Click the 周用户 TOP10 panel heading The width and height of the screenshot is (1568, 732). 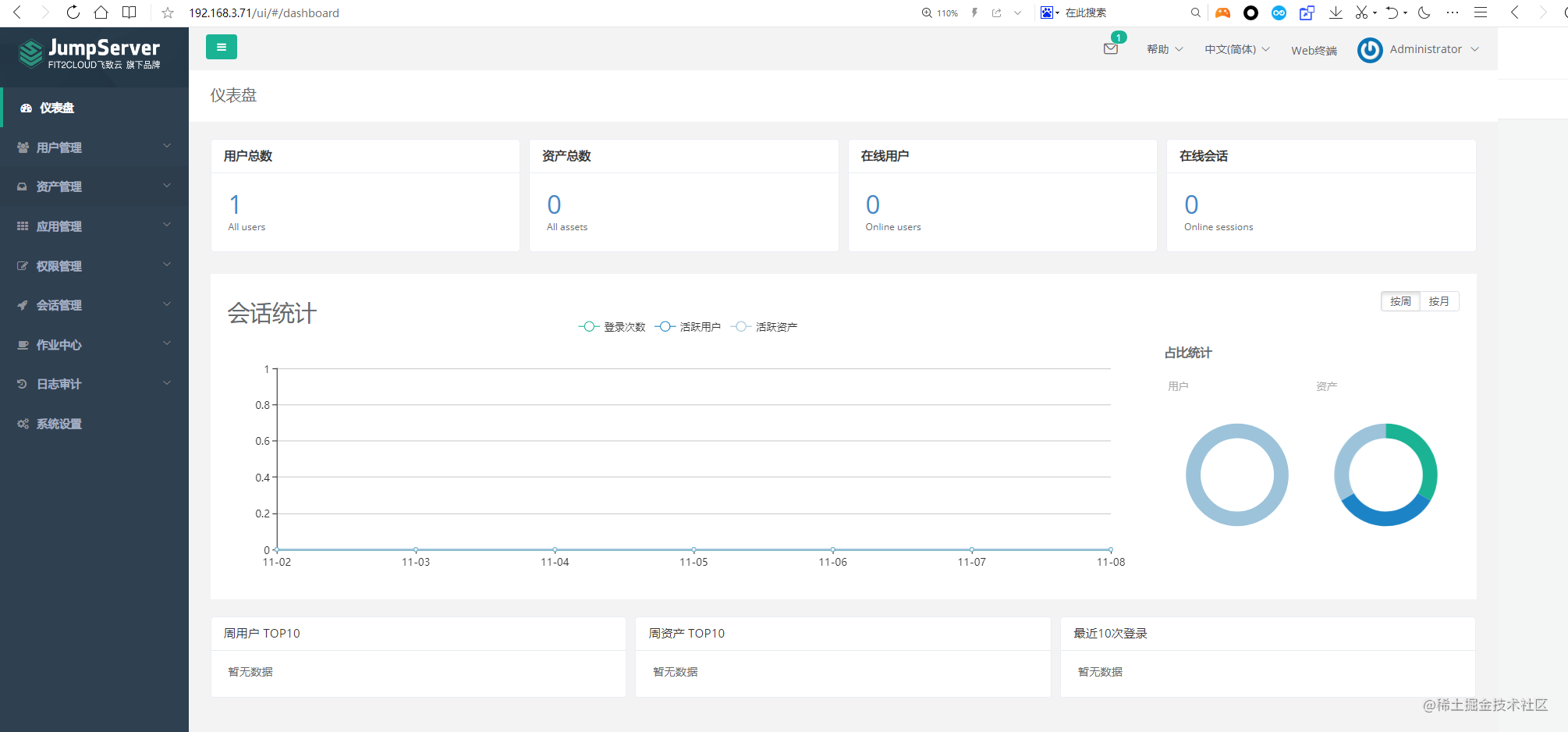[261, 634]
